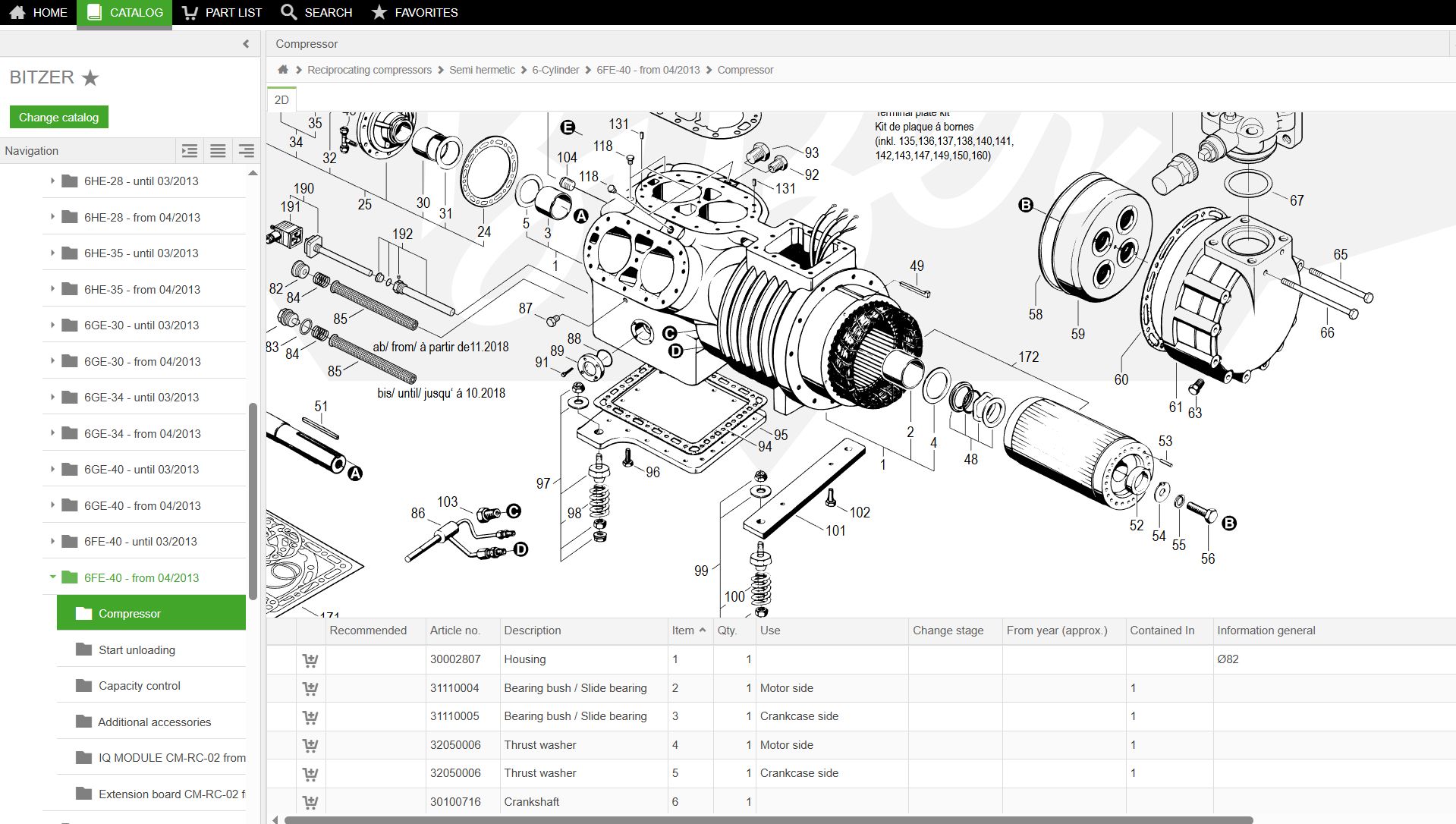
Task: Add Thrust washer item 4 to cart
Action: click(310, 745)
